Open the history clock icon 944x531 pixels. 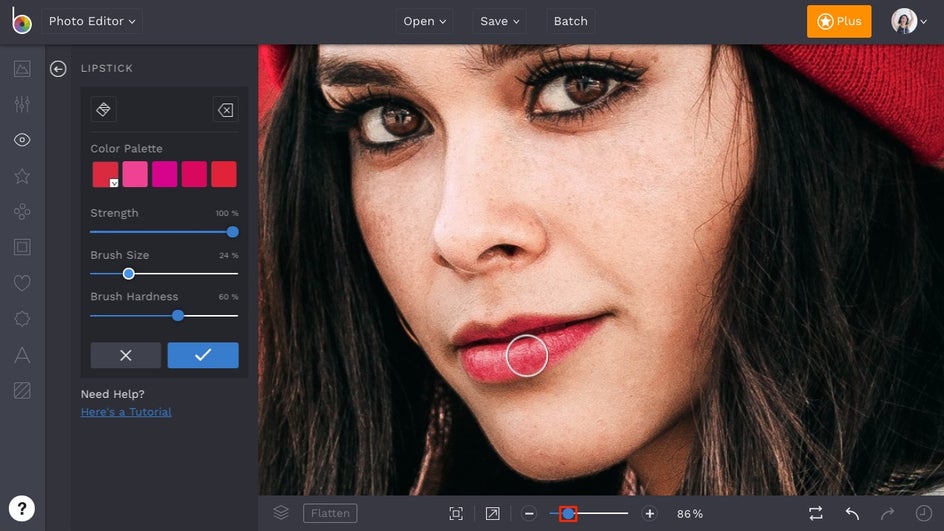[924, 514]
